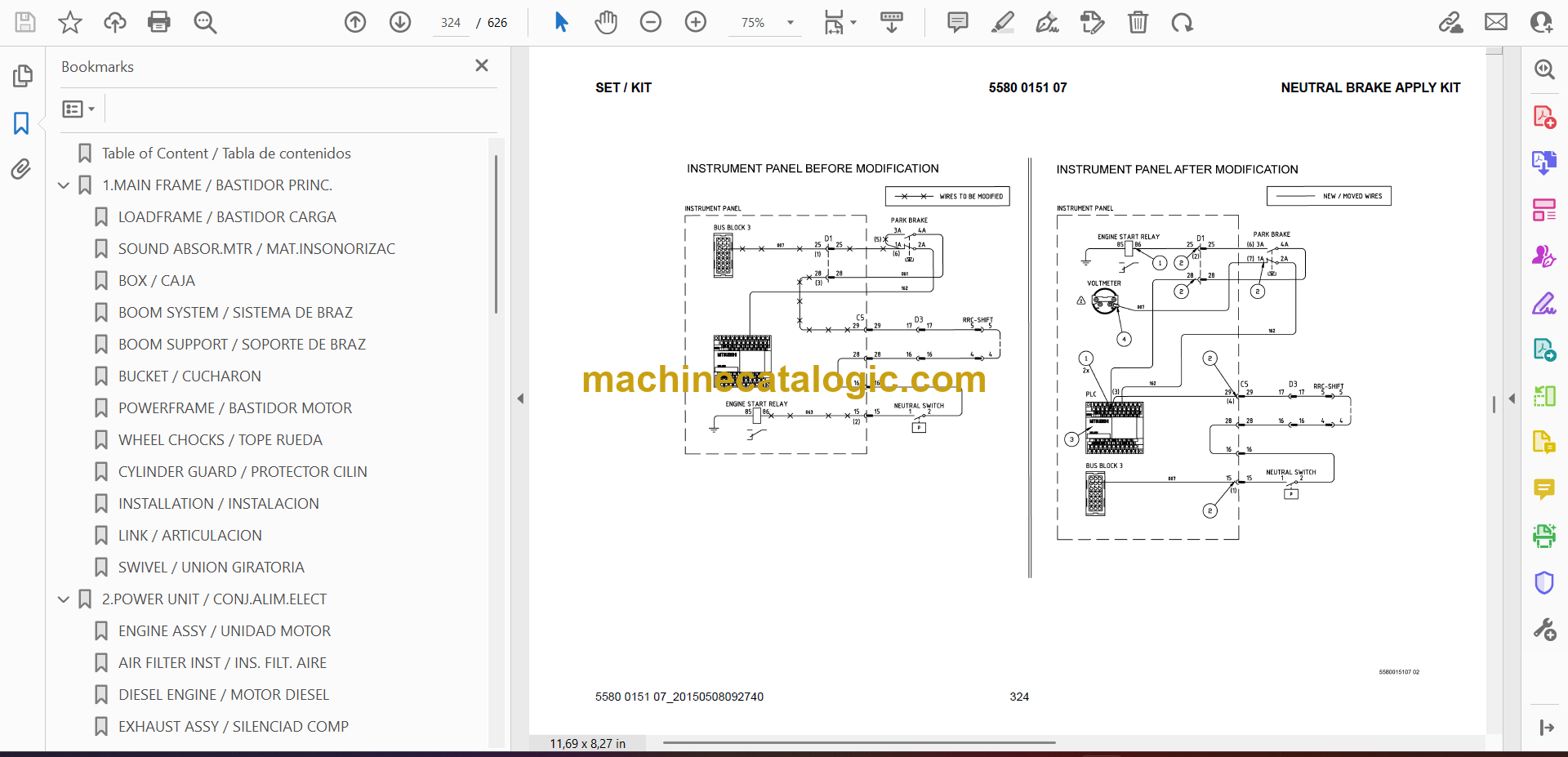
Task: Open the More Tools wrench icon
Action: click(x=1544, y=630)
